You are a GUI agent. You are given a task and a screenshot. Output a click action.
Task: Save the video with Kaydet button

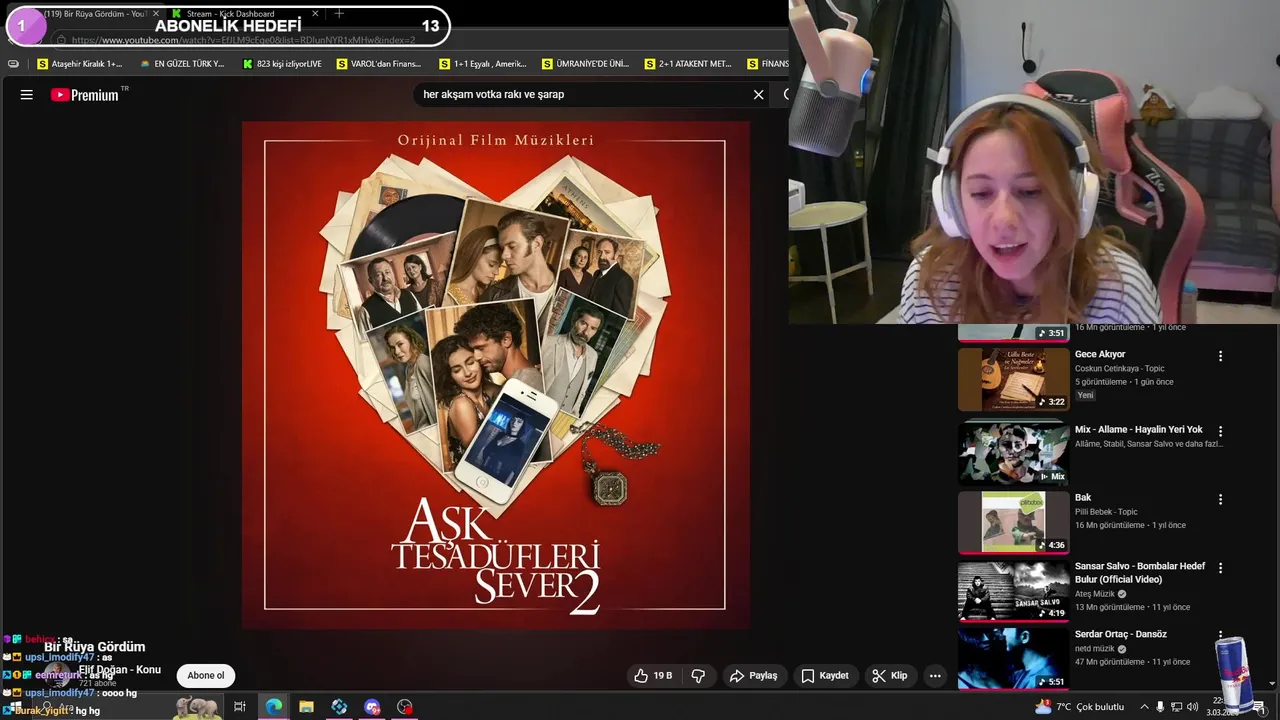pyautogui.click(x=825, y=676)
